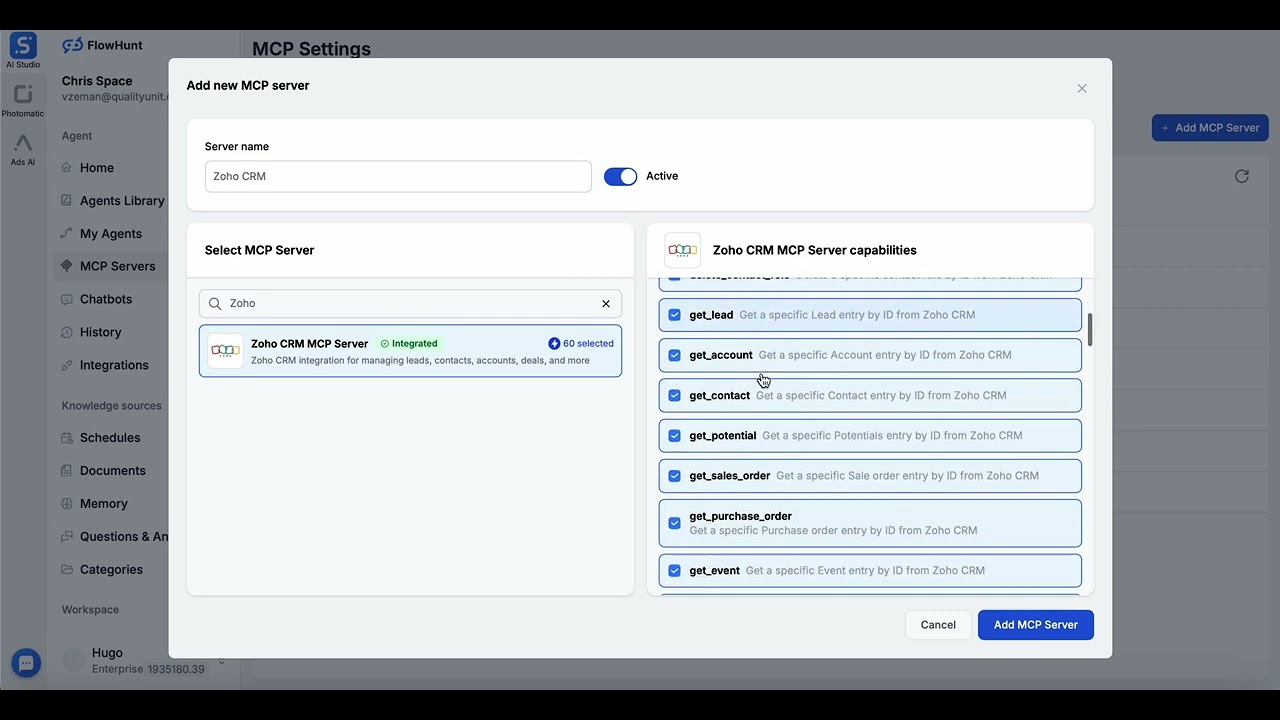Click the Zoho CRM logo in server list
Image resolution: width=1280 pixels, height=720 pixels.
225,351
